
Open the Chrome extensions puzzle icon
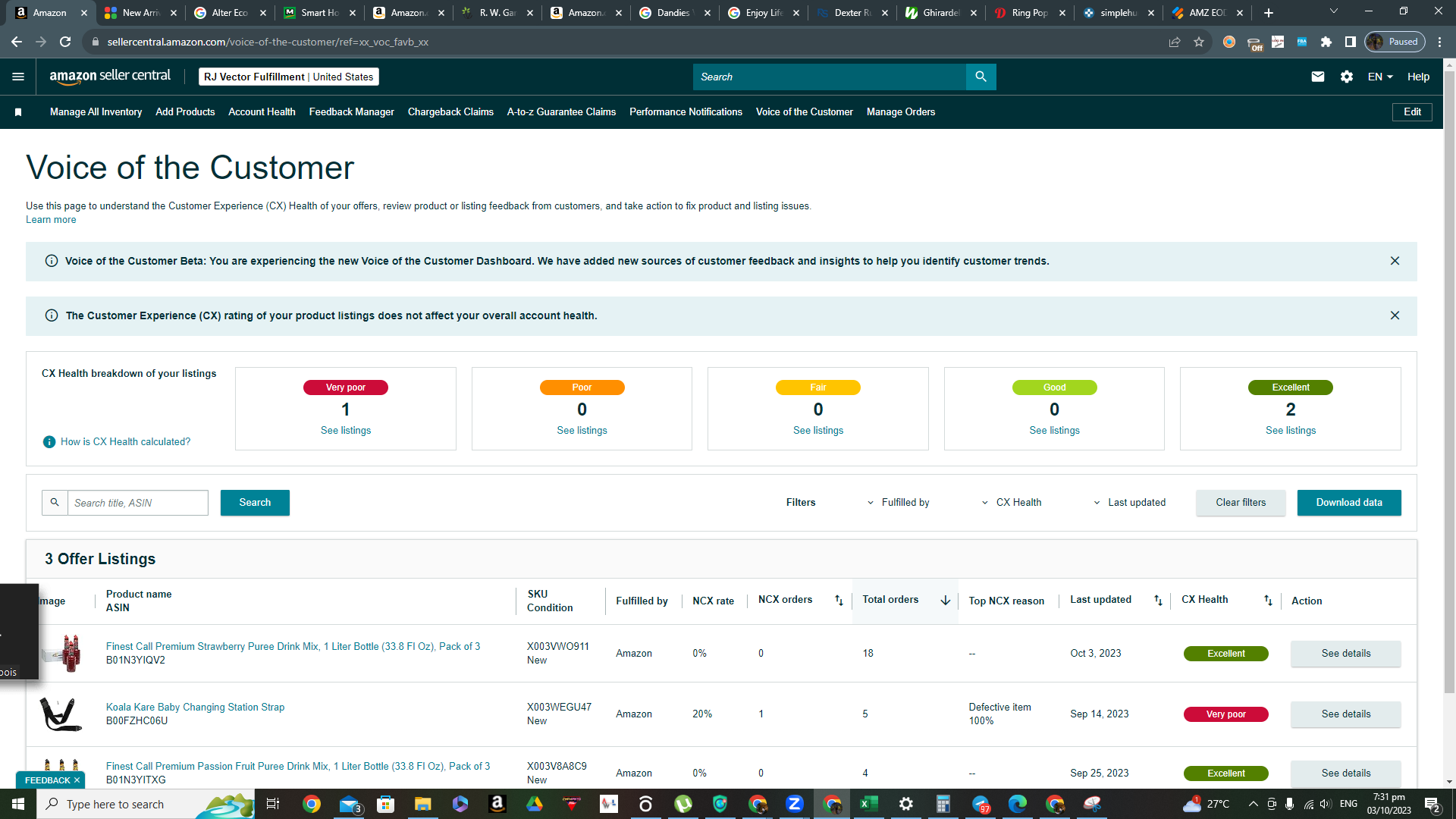1326,42
